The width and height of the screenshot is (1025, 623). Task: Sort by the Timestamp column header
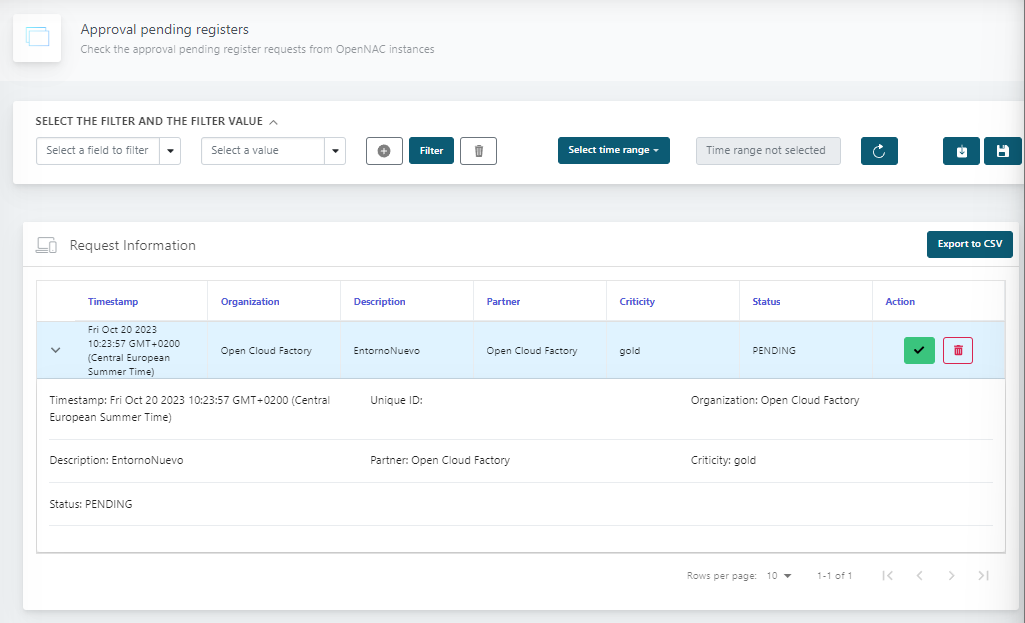[113, 301]
